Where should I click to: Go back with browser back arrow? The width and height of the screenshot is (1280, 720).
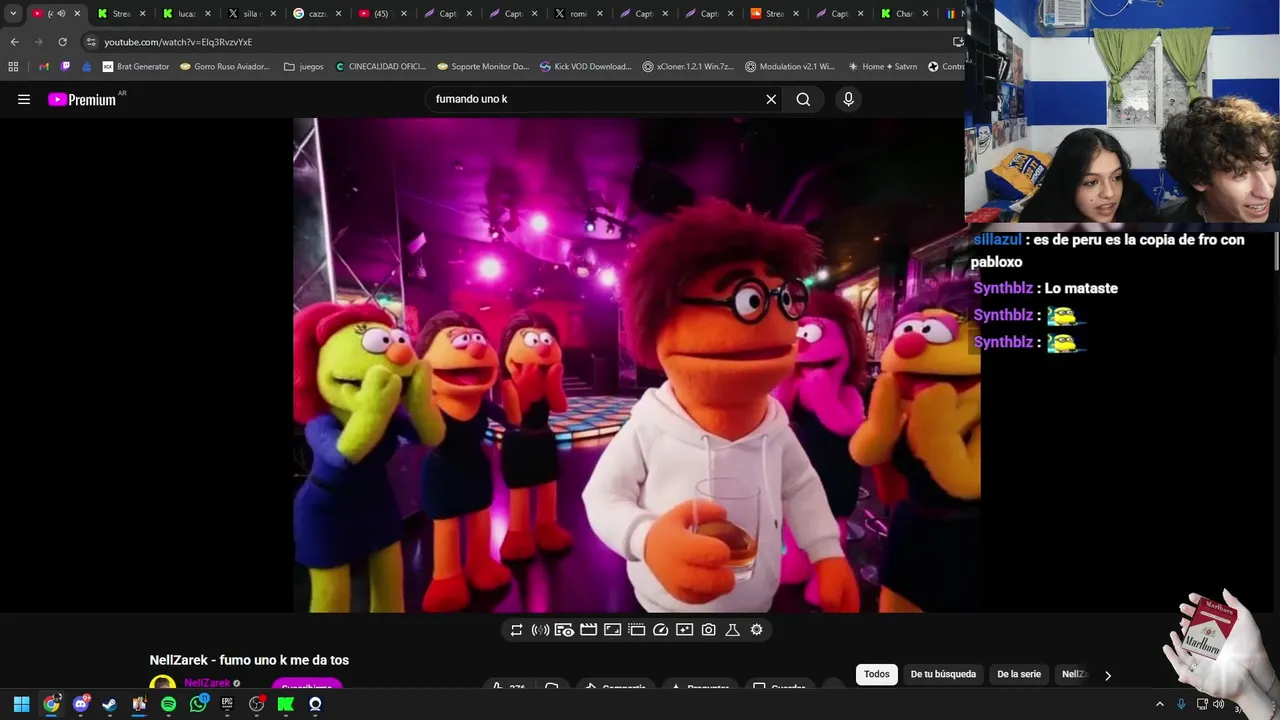(x=14, y=42)
